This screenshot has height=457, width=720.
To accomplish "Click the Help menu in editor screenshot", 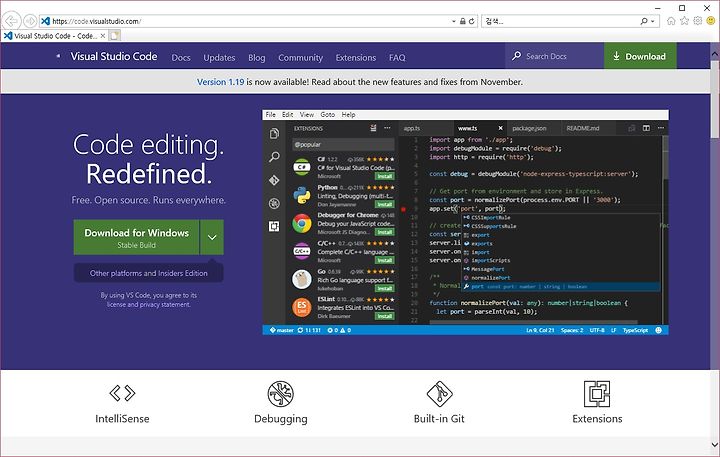I will tap(349, 115).
